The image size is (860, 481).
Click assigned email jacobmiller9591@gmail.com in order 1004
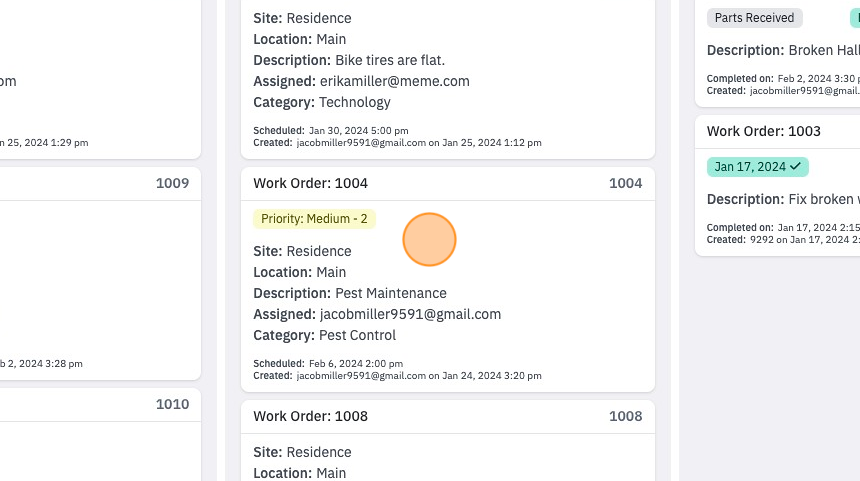(410, 314)
